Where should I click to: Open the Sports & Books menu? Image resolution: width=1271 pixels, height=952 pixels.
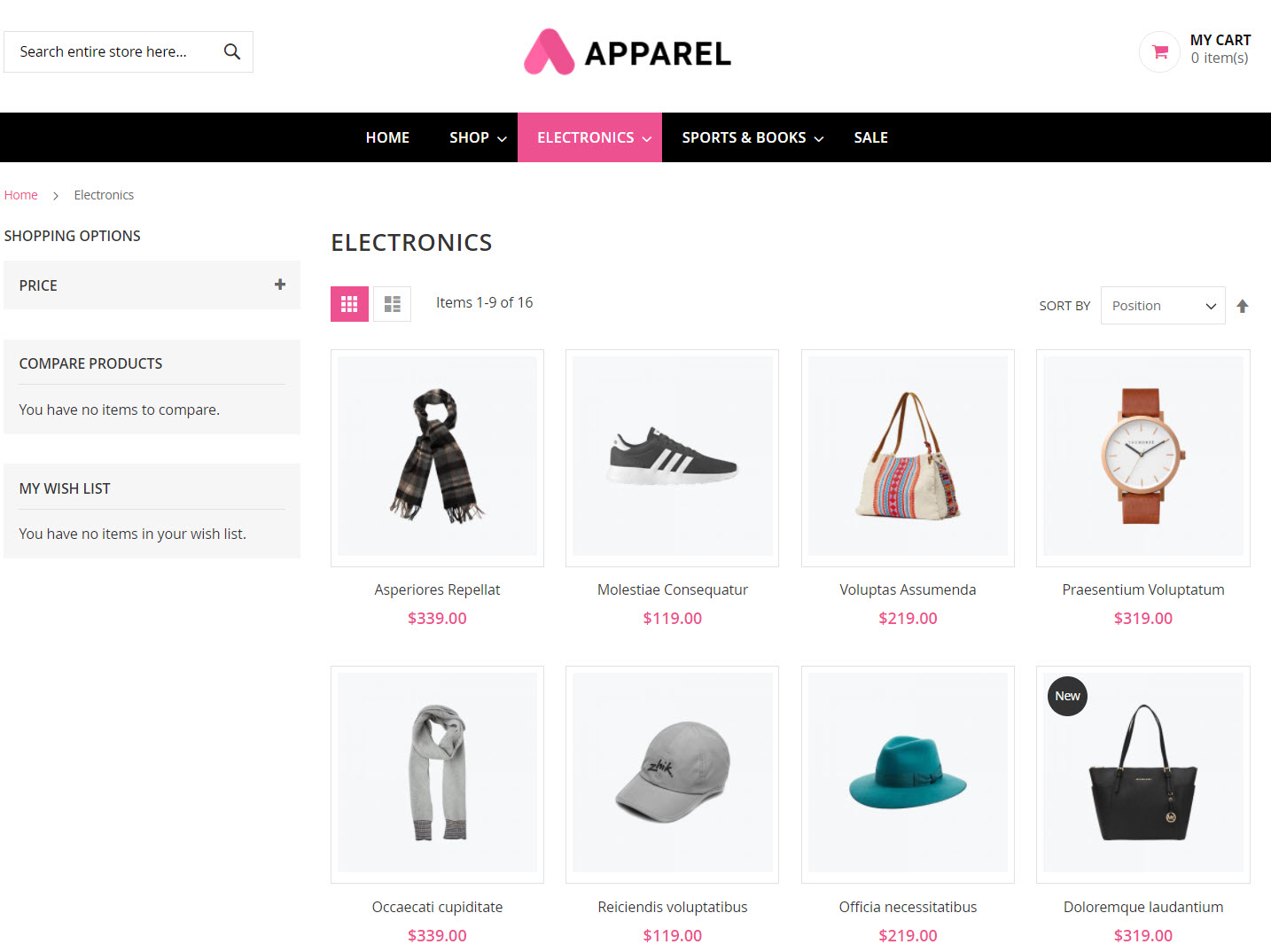tap(752, 137)
